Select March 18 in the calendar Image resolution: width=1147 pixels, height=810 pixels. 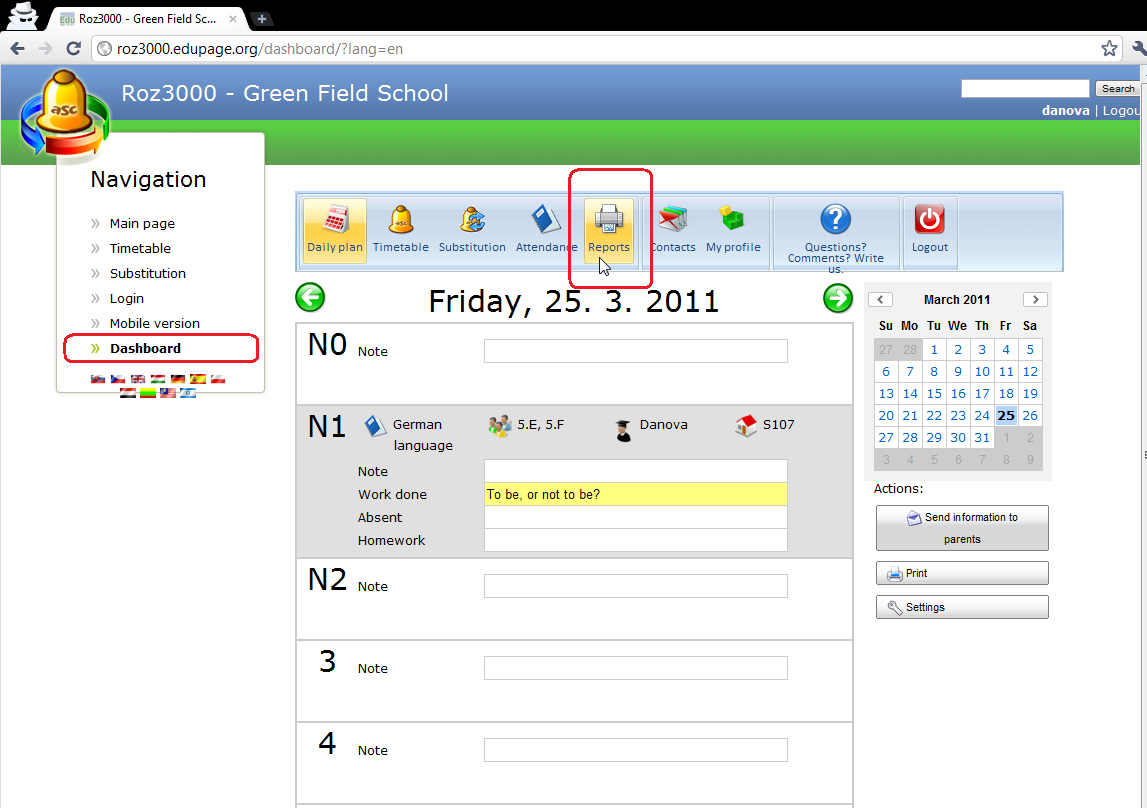pos(1006,394)
